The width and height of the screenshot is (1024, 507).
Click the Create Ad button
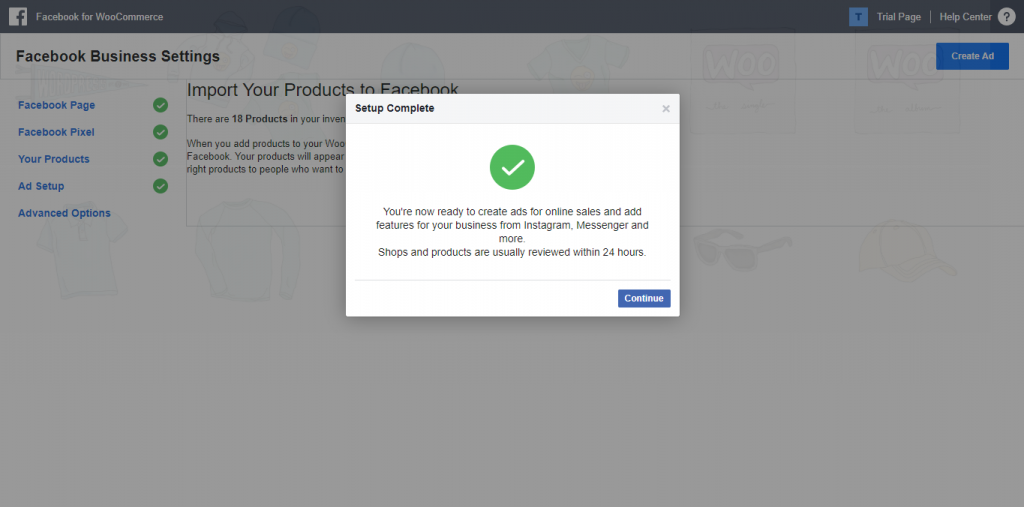click(x=972, y=56)
